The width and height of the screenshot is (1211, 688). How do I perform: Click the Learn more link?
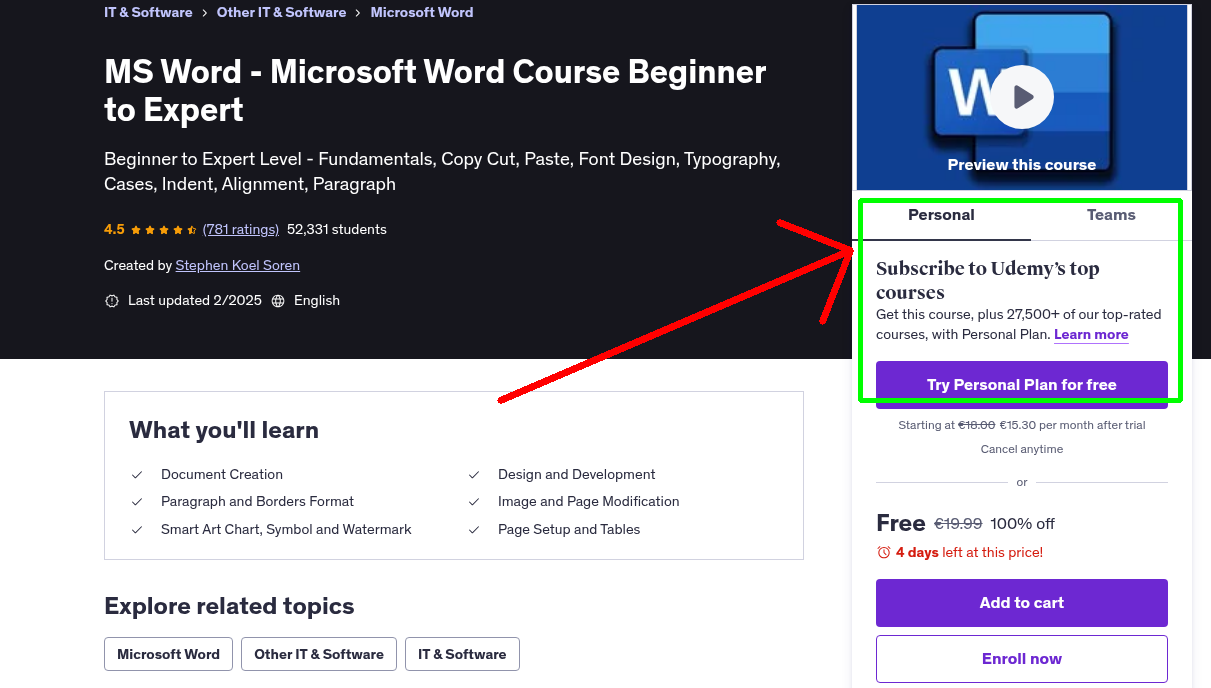pyautogui.click(x=1091, y=334)
